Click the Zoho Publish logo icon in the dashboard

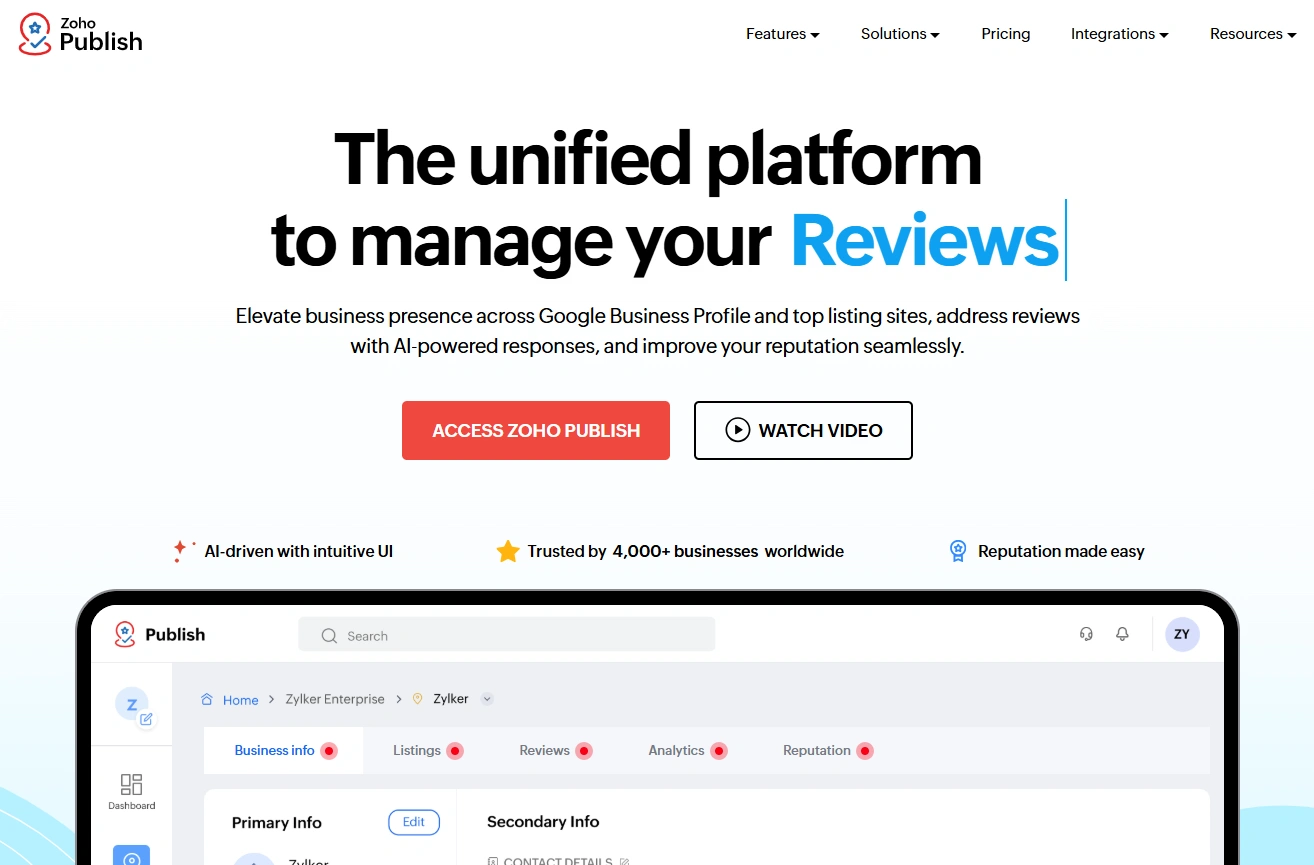tap(125, 634)
